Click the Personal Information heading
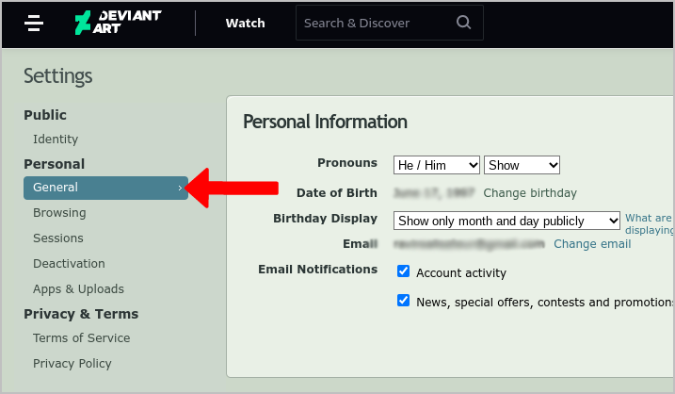Screen dimensions: 675x394 tap(325, 121)
